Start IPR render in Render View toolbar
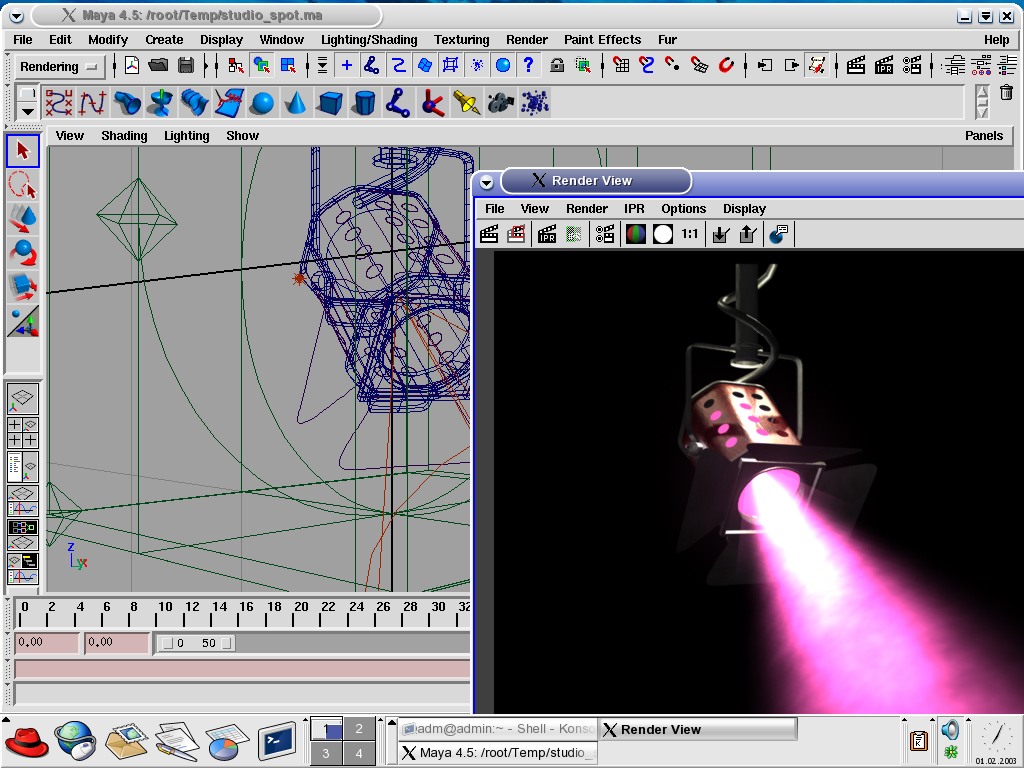 point(547,234)
